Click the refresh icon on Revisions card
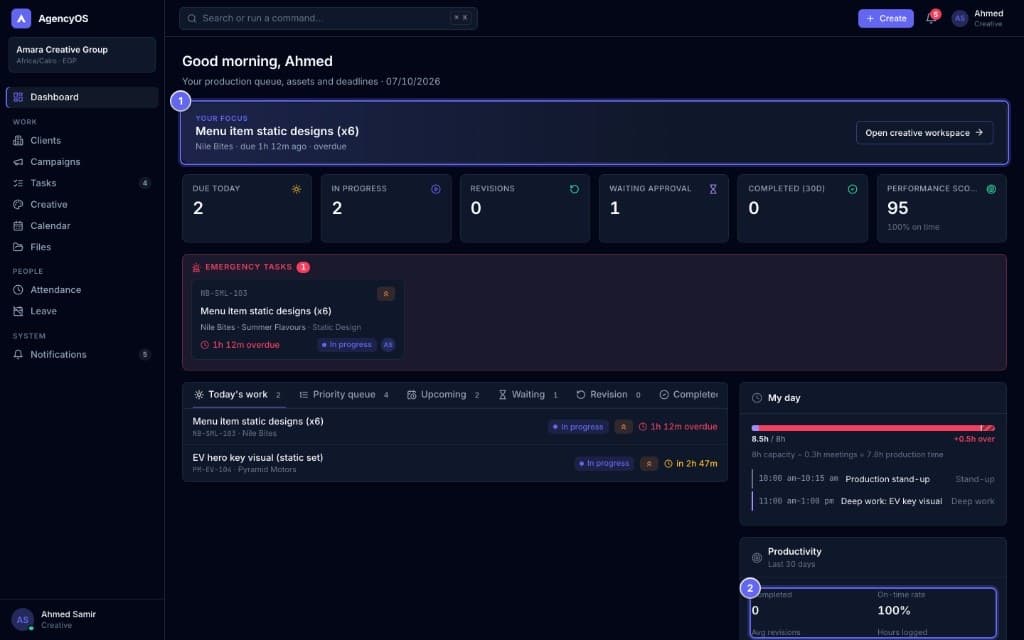This screenshot has height=640, width=1024. 575,189
